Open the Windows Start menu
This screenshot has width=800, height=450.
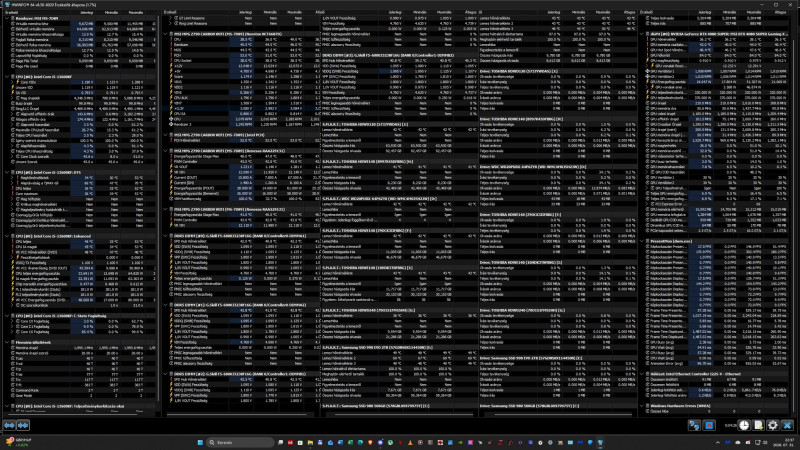point(200,442)
